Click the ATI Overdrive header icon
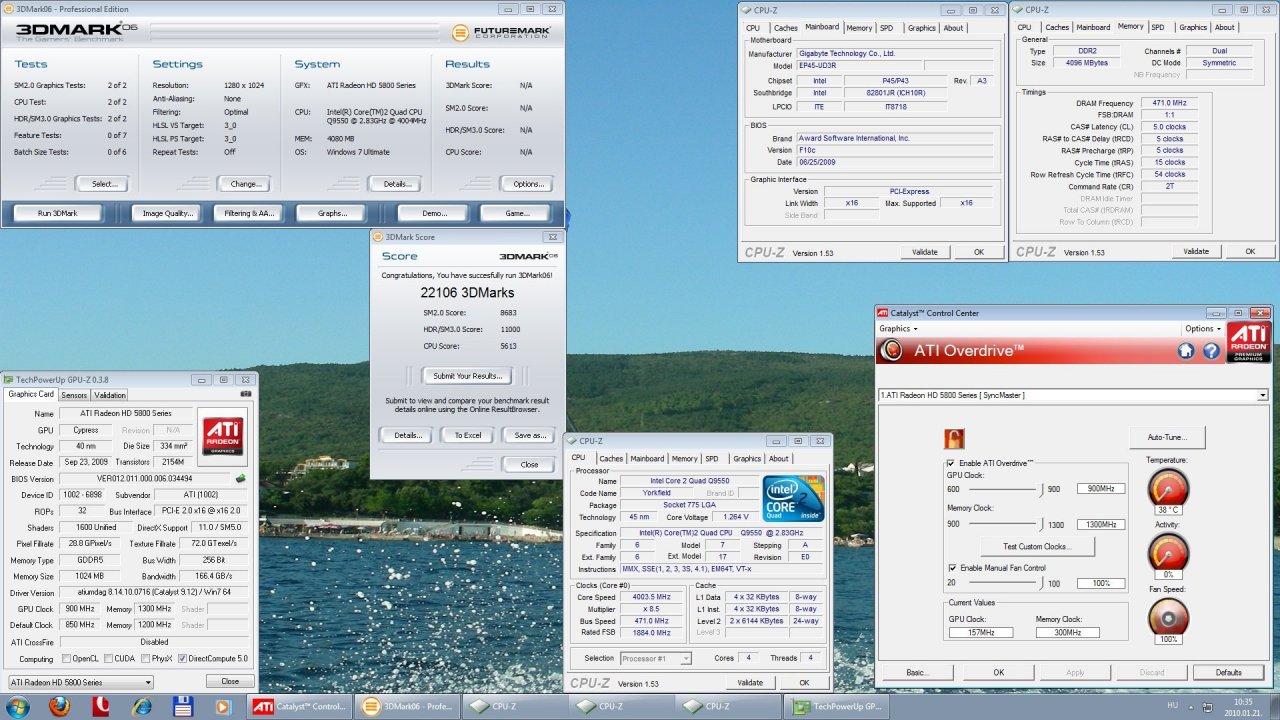 [x=892, y=351]
